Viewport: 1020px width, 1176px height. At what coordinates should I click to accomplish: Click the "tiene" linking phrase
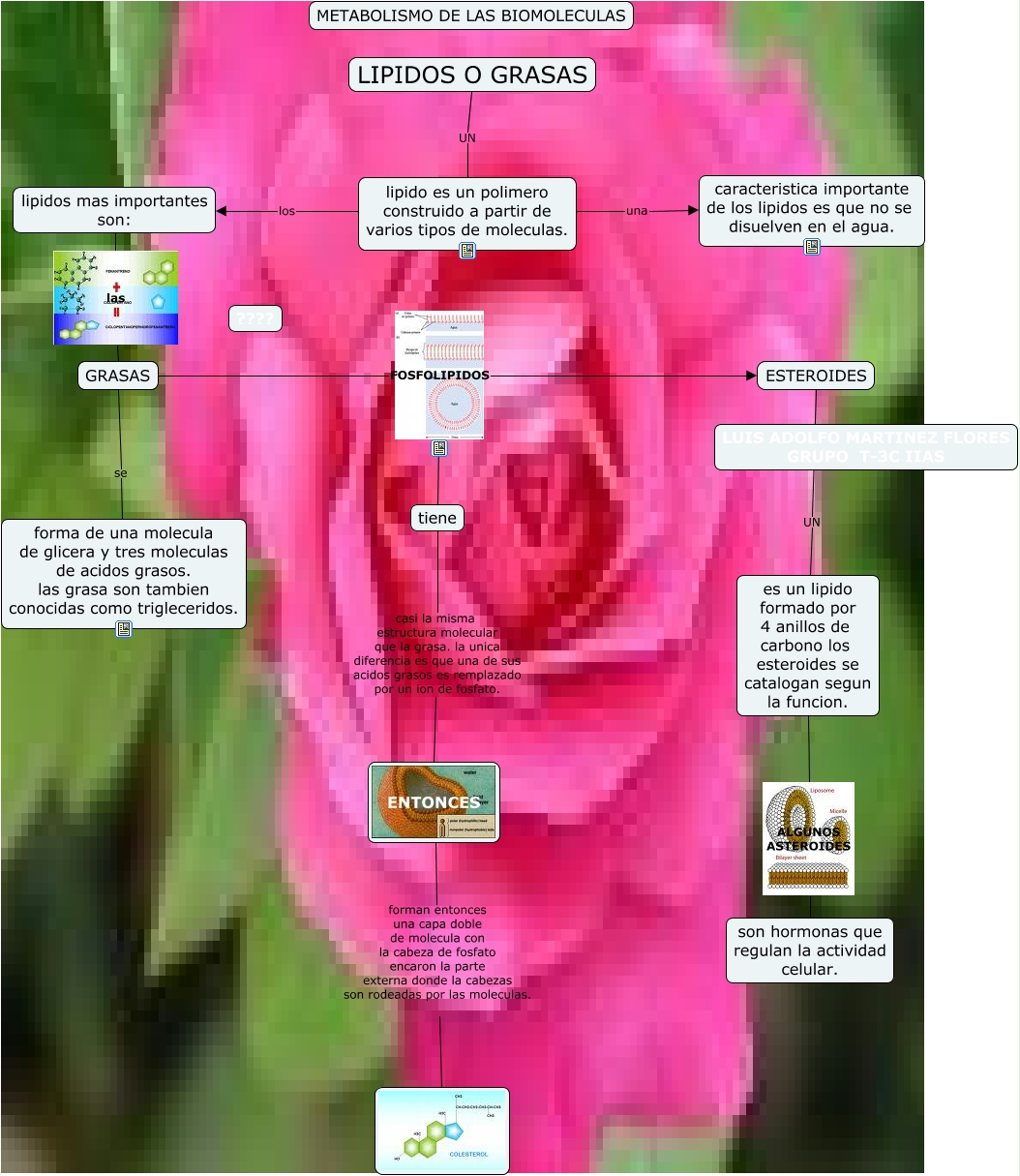pyautogui.click(x=436, y=518)
